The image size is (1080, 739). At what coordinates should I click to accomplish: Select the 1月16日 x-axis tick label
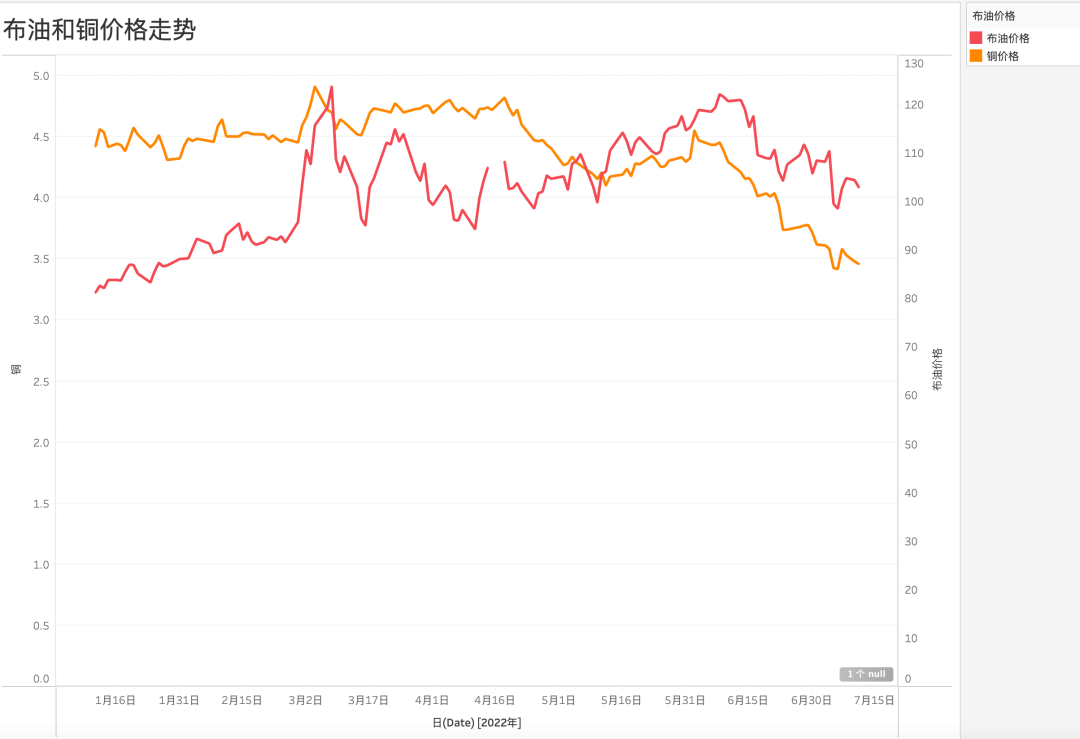(115, 700)
